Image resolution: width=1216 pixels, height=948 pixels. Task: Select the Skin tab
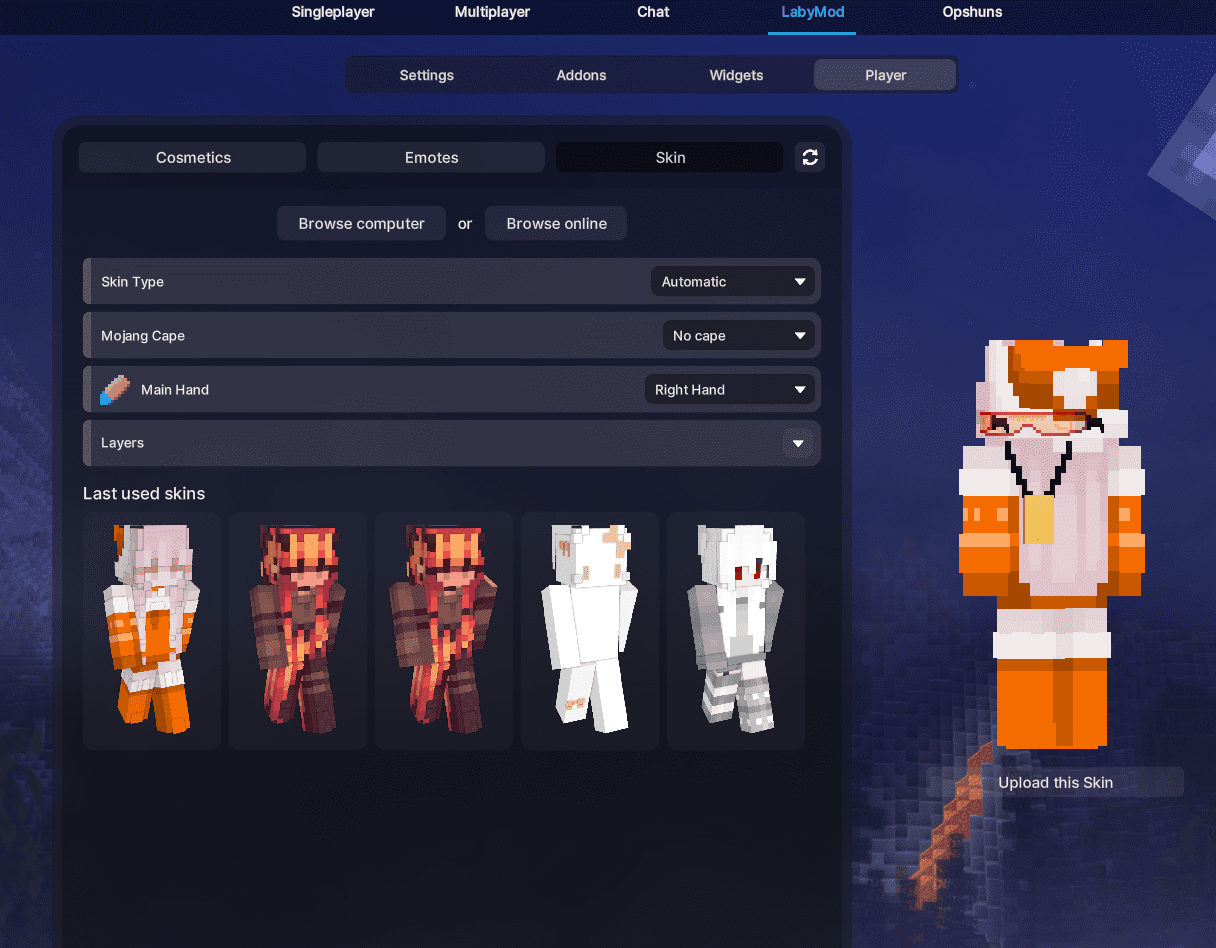670,157
